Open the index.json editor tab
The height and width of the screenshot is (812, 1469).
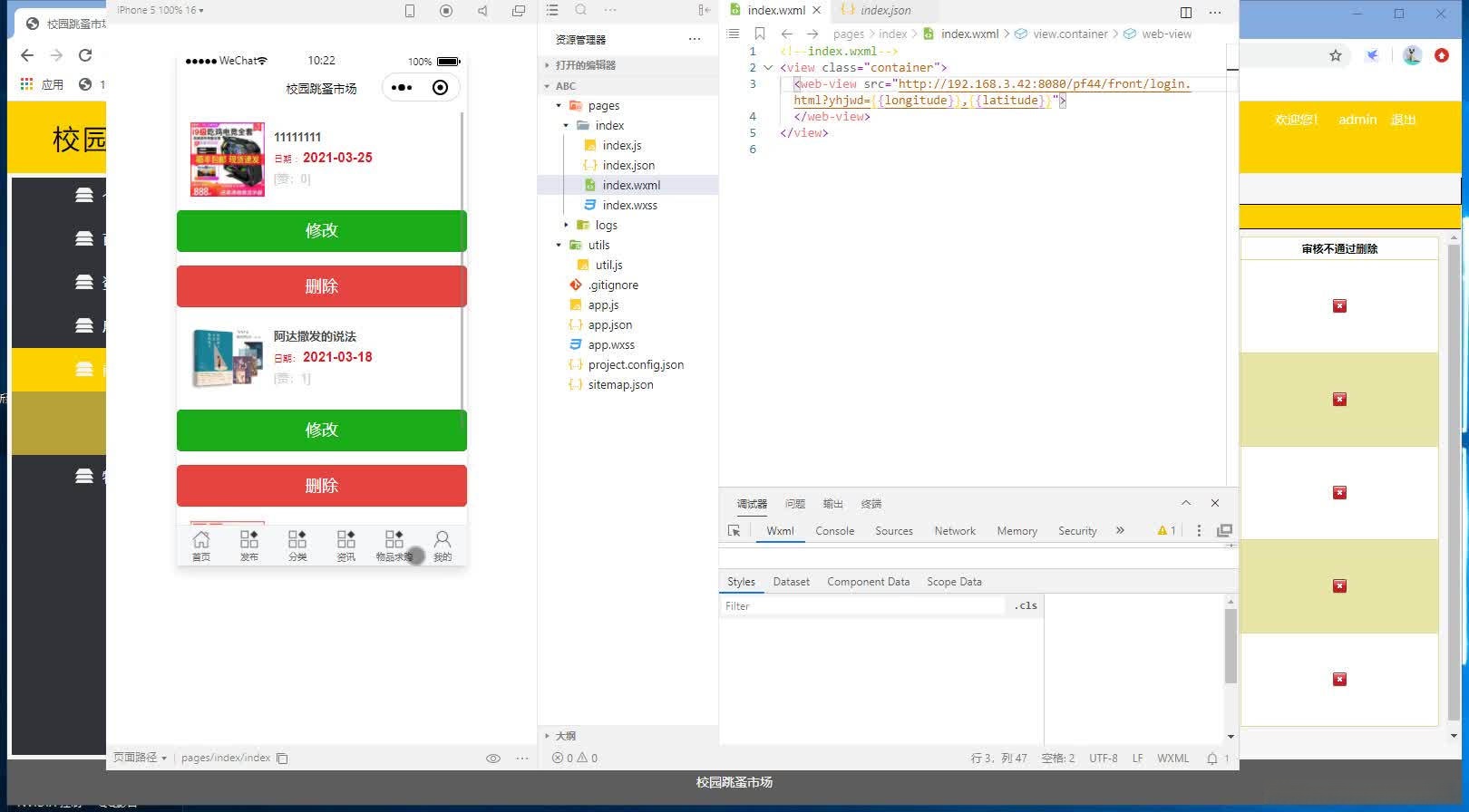[885, 11]
